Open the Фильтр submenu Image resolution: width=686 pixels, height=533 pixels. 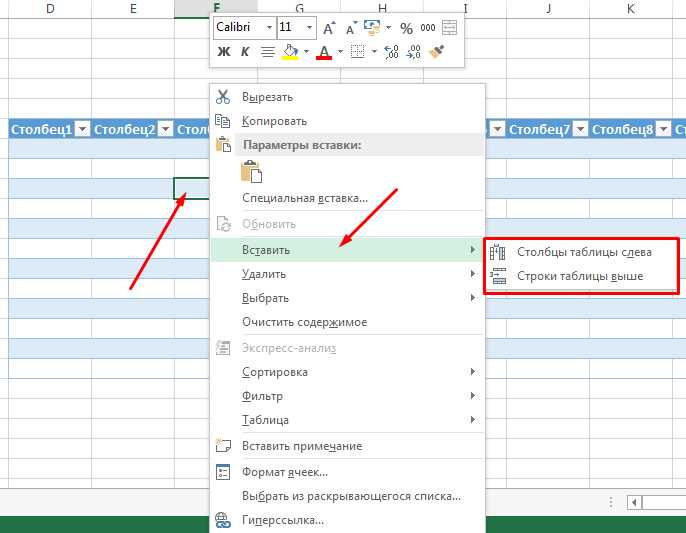tap(348, 396)
